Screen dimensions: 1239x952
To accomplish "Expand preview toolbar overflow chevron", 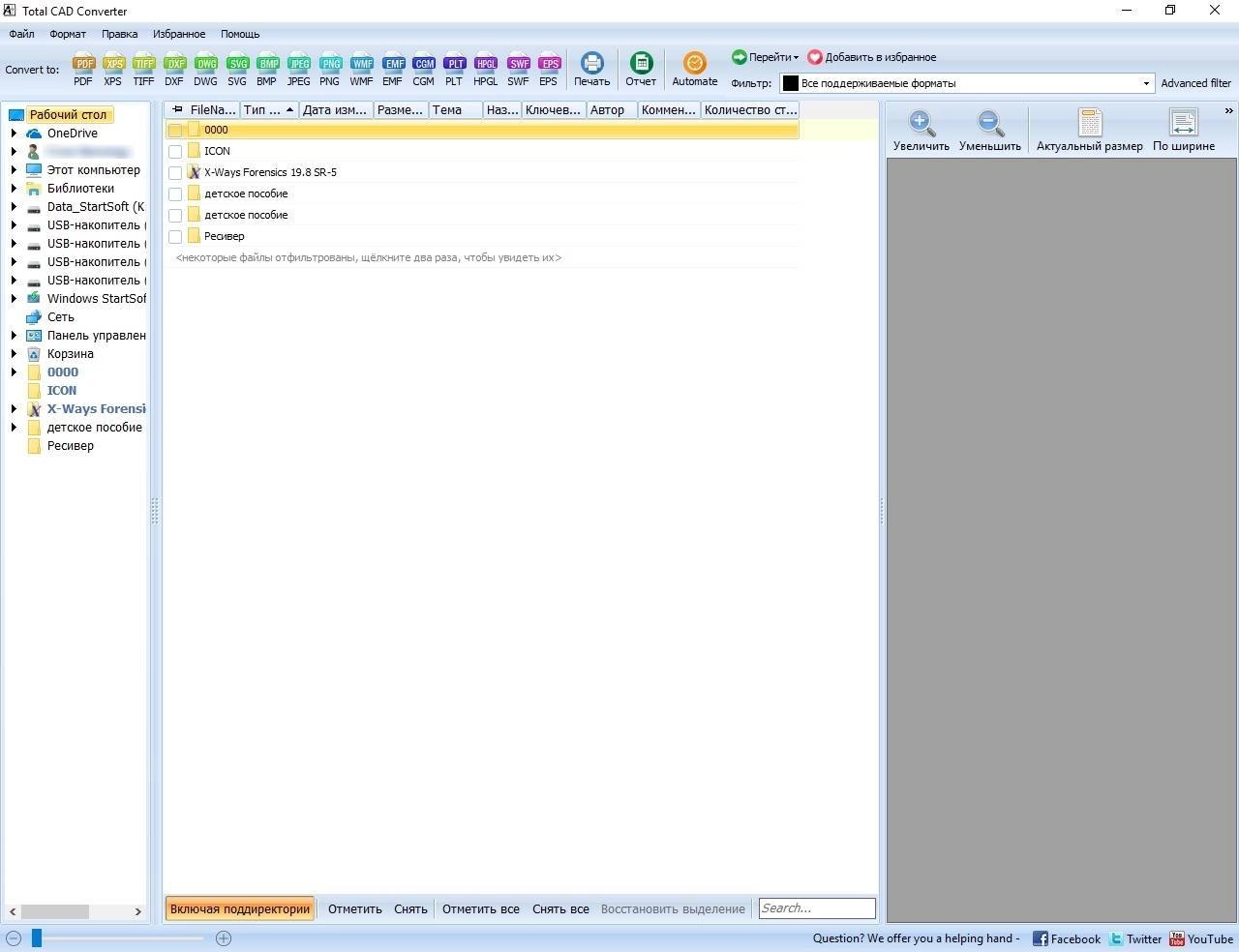I will [x=1228, y=111].
